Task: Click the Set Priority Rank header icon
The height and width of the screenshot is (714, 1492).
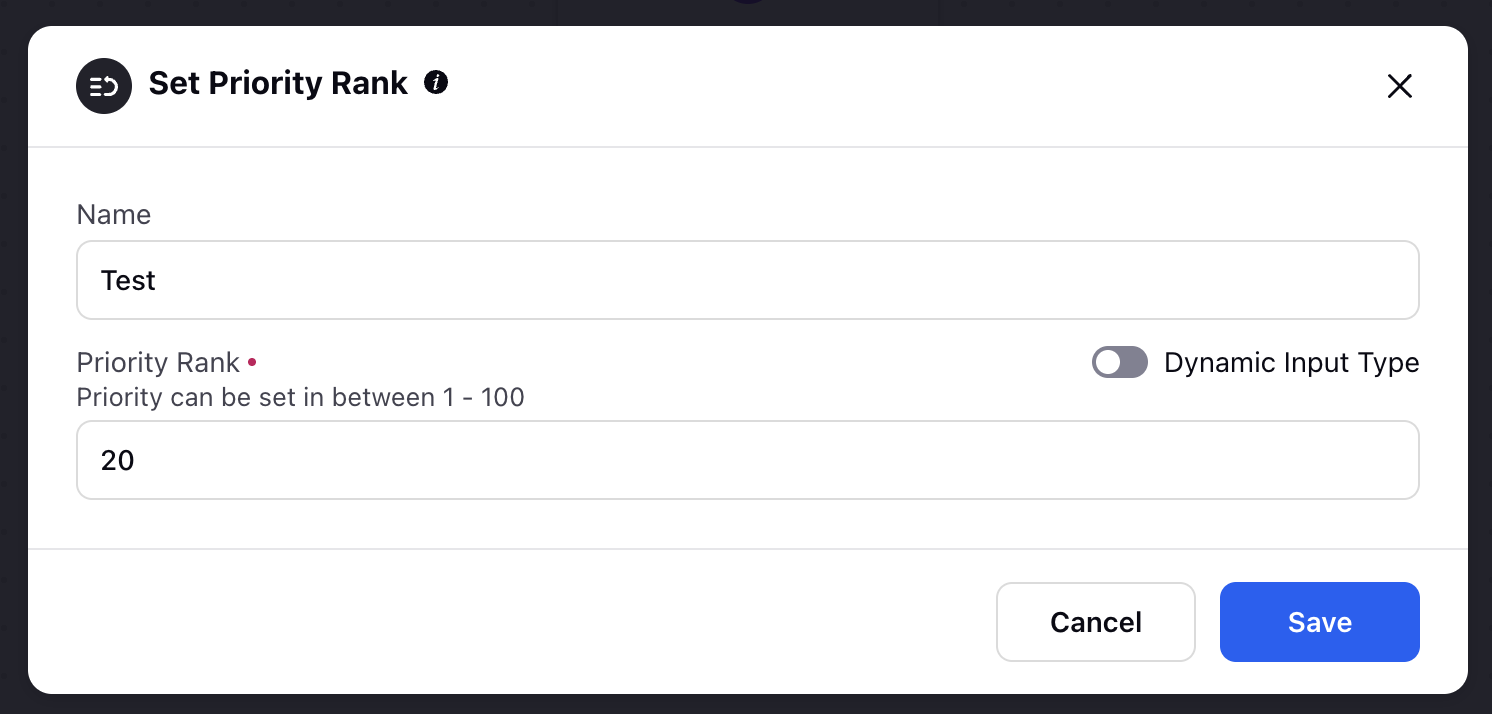Action: pos(104,86)
